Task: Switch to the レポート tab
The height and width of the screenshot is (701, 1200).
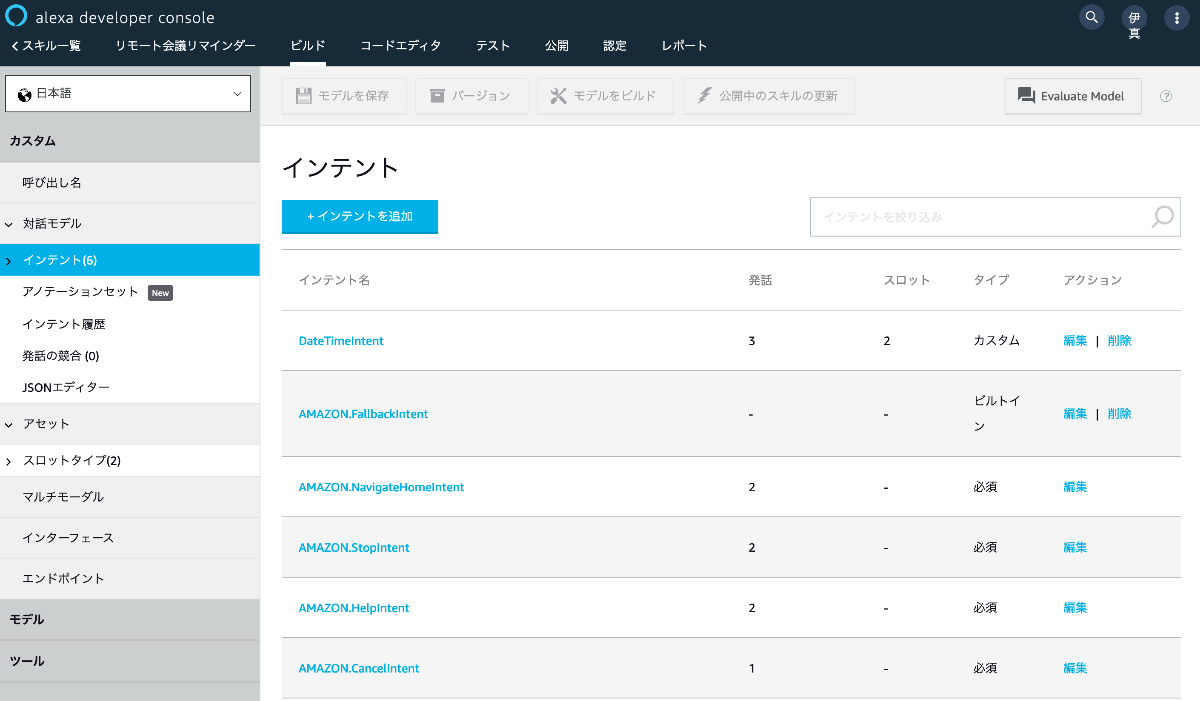Action: point(684,46)
